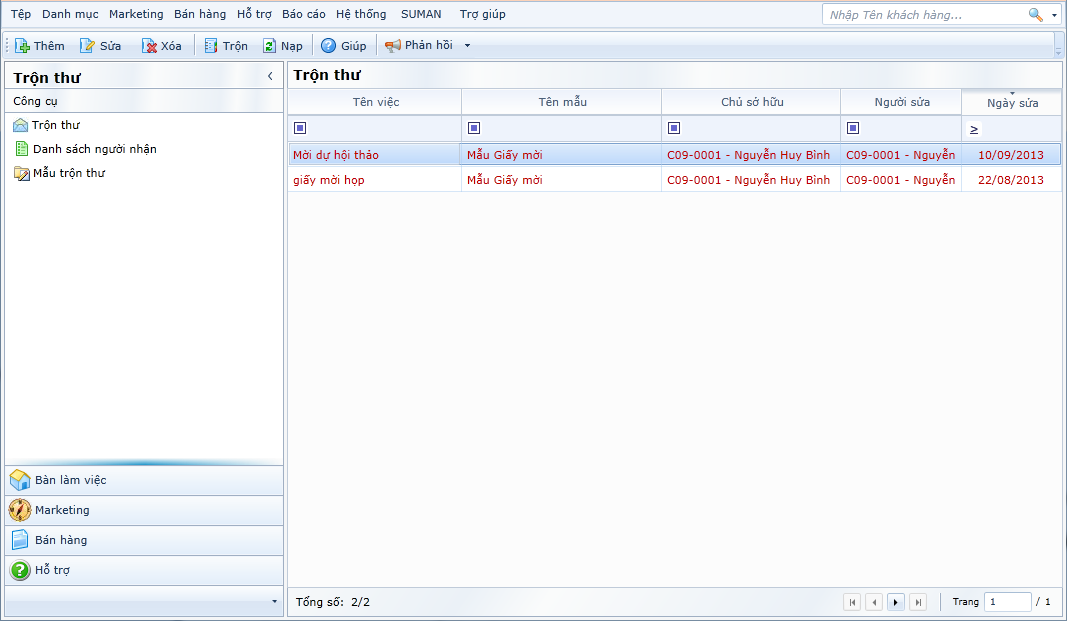
Task: Click the Xóa (delete) toolbar icon
Action: coord(149,46)
